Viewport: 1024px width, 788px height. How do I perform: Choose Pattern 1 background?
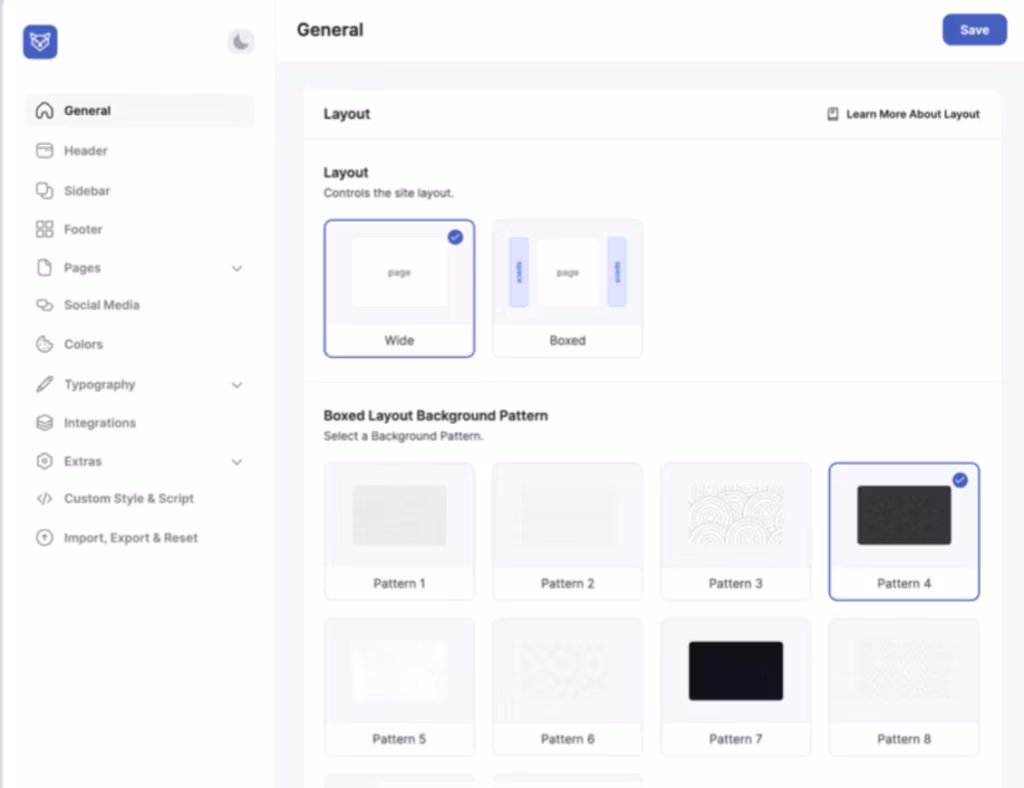pyautogui.click(x=399, y=531)
